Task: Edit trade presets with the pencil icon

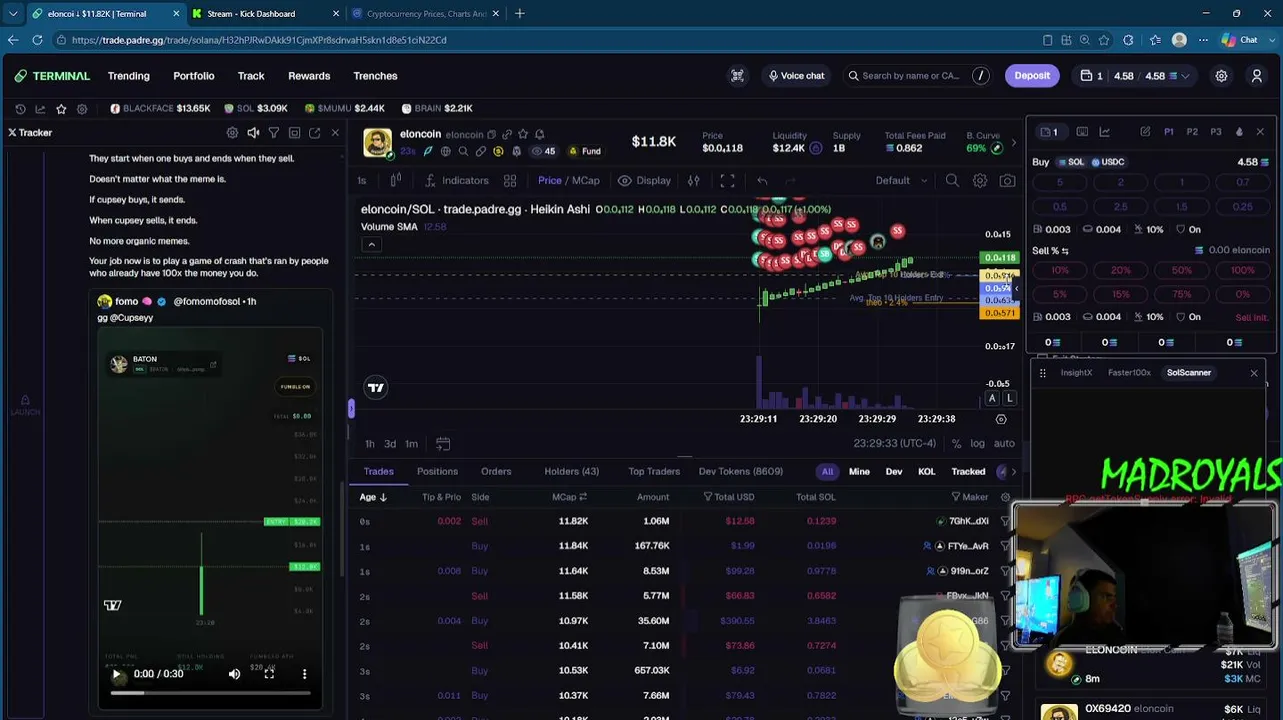Action: coord(1145,132)
